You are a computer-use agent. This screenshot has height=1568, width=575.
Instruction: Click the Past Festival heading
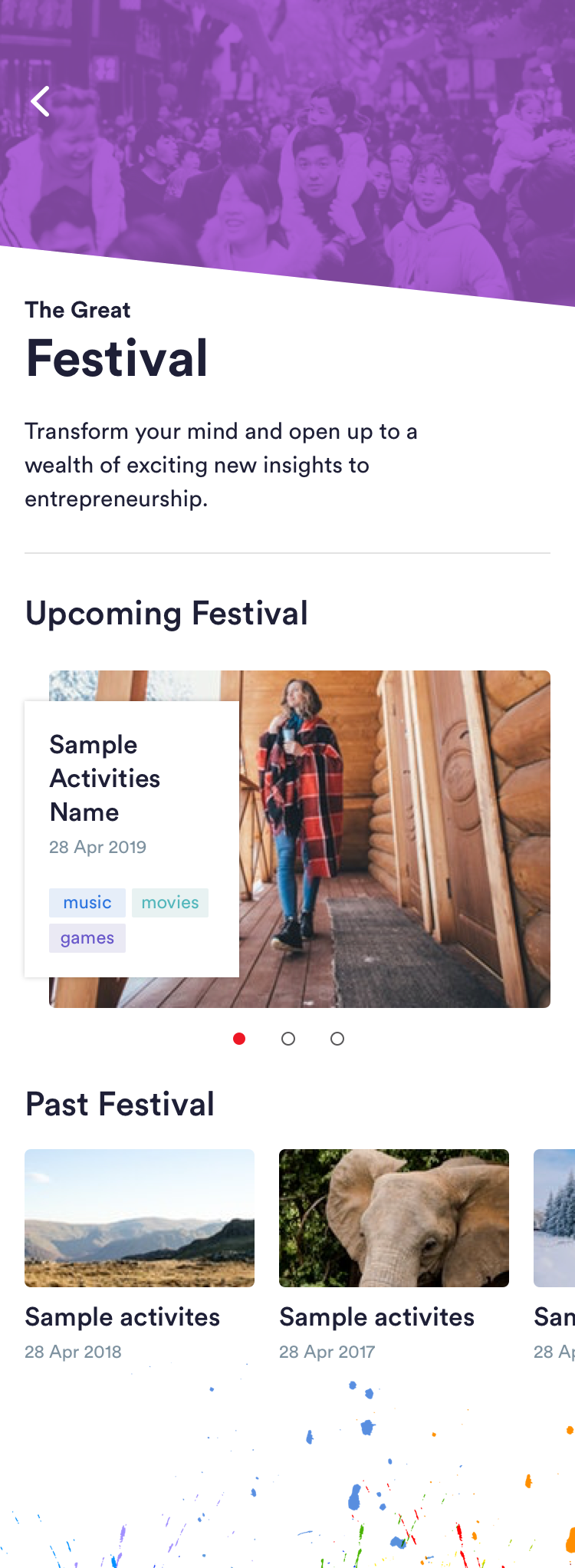click(120, 1105)
